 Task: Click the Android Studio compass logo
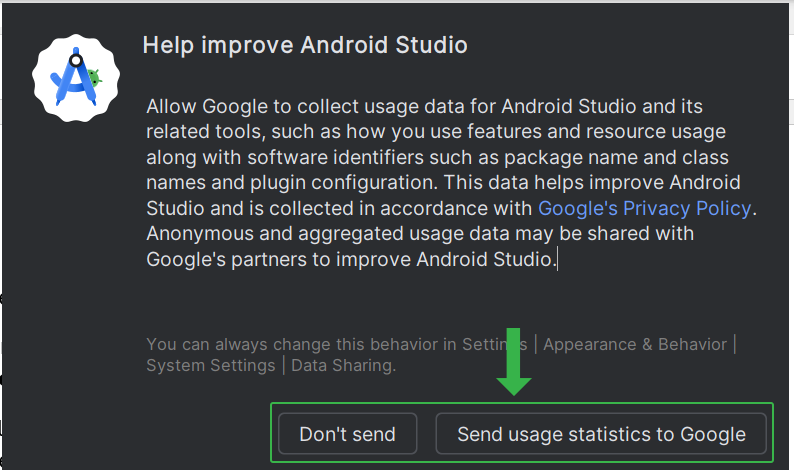coord(75,78)
